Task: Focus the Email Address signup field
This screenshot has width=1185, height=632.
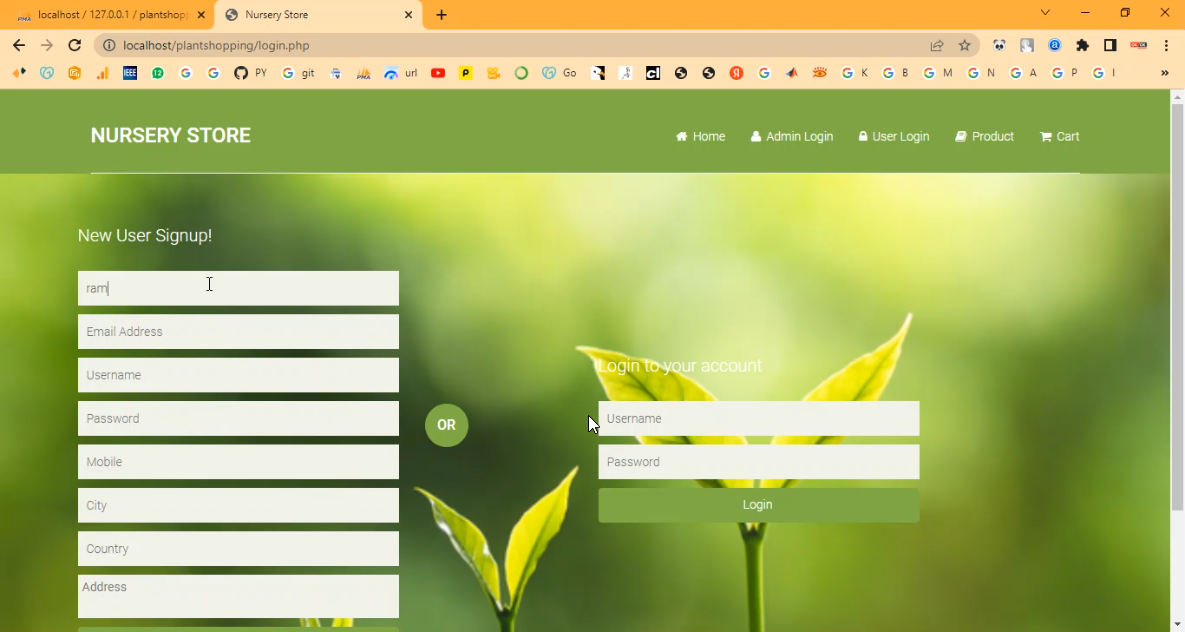Action: click(x=238, y=332)
